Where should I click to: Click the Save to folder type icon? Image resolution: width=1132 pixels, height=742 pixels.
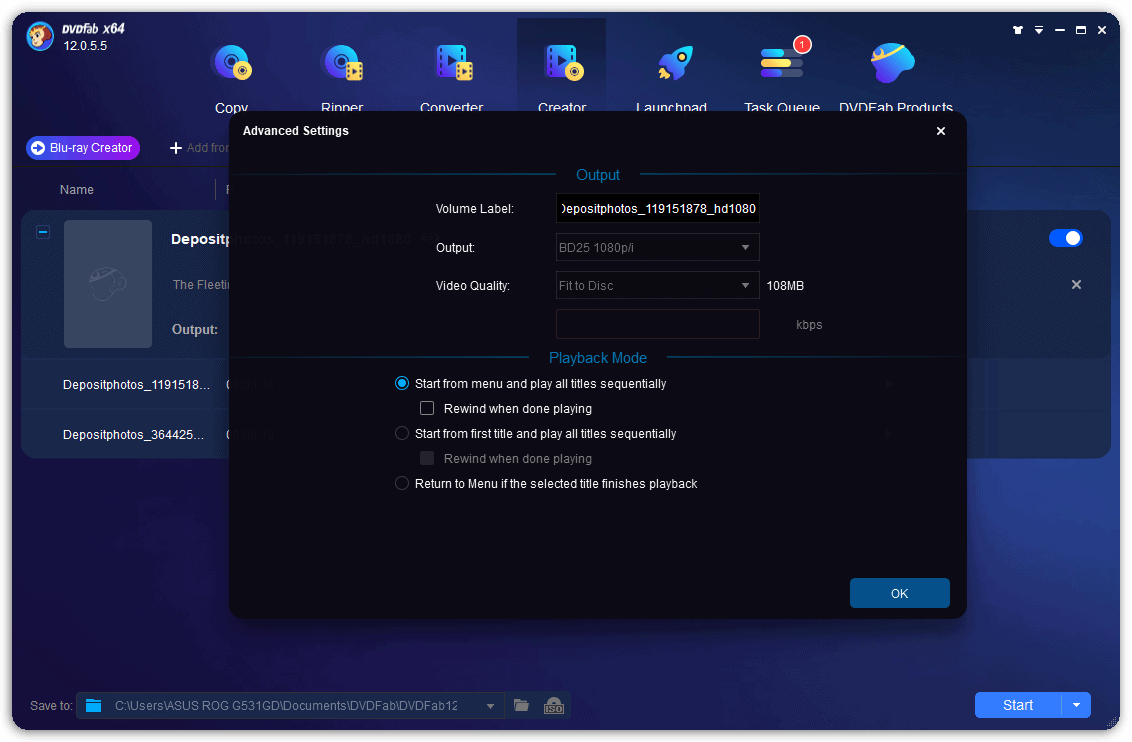tap(94, 705)
